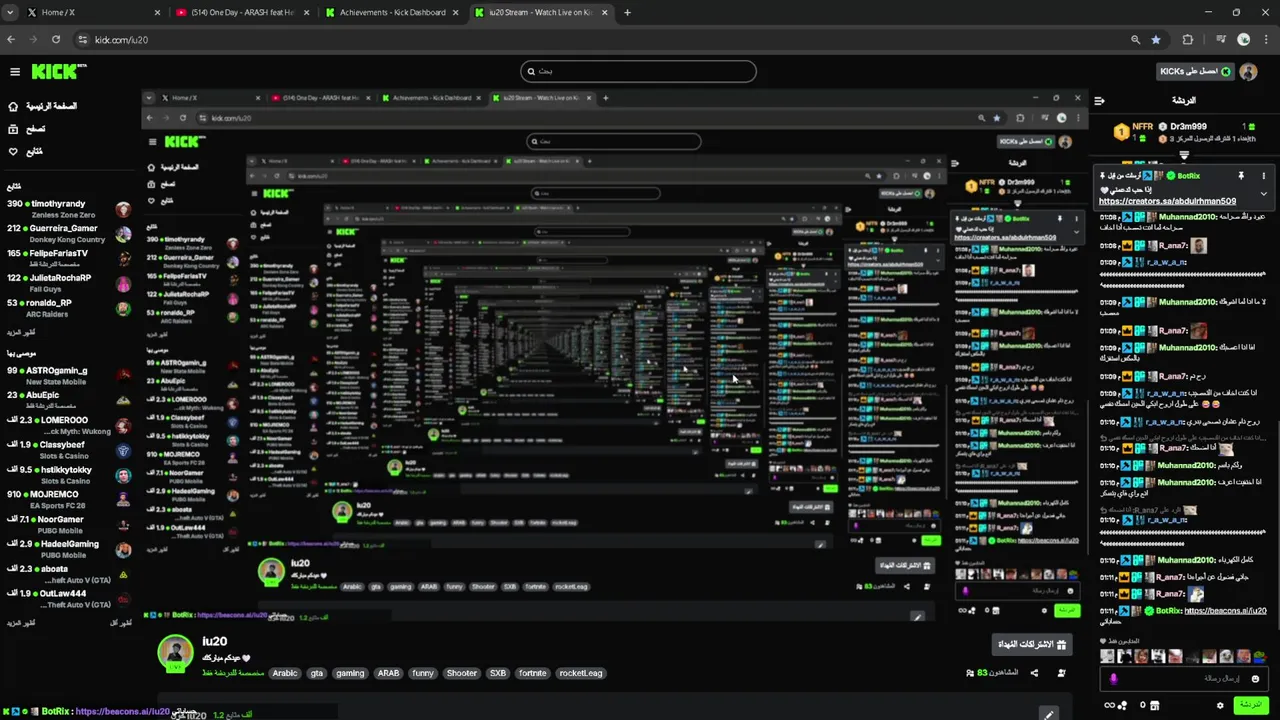Send the message with the green chat button
The height and width of the screenshot is (720, 1280).
(x=1250, y=705)
